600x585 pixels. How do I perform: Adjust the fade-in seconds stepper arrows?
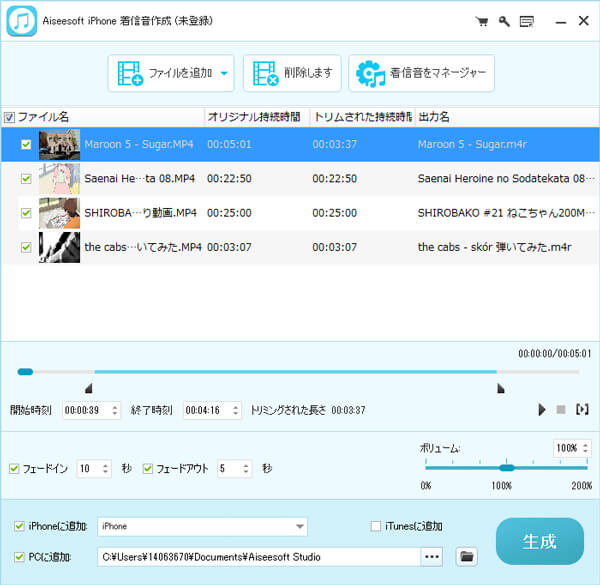pos(106,469)
